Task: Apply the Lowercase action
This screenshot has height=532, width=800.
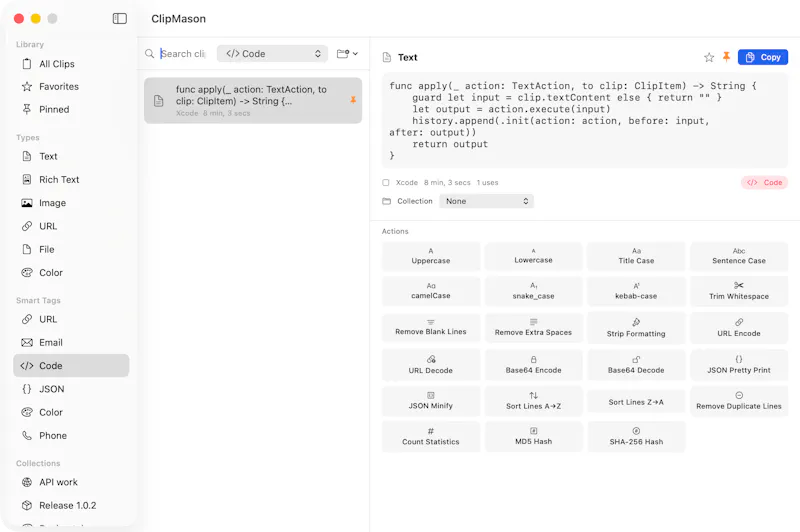Action: pos(533,256)
